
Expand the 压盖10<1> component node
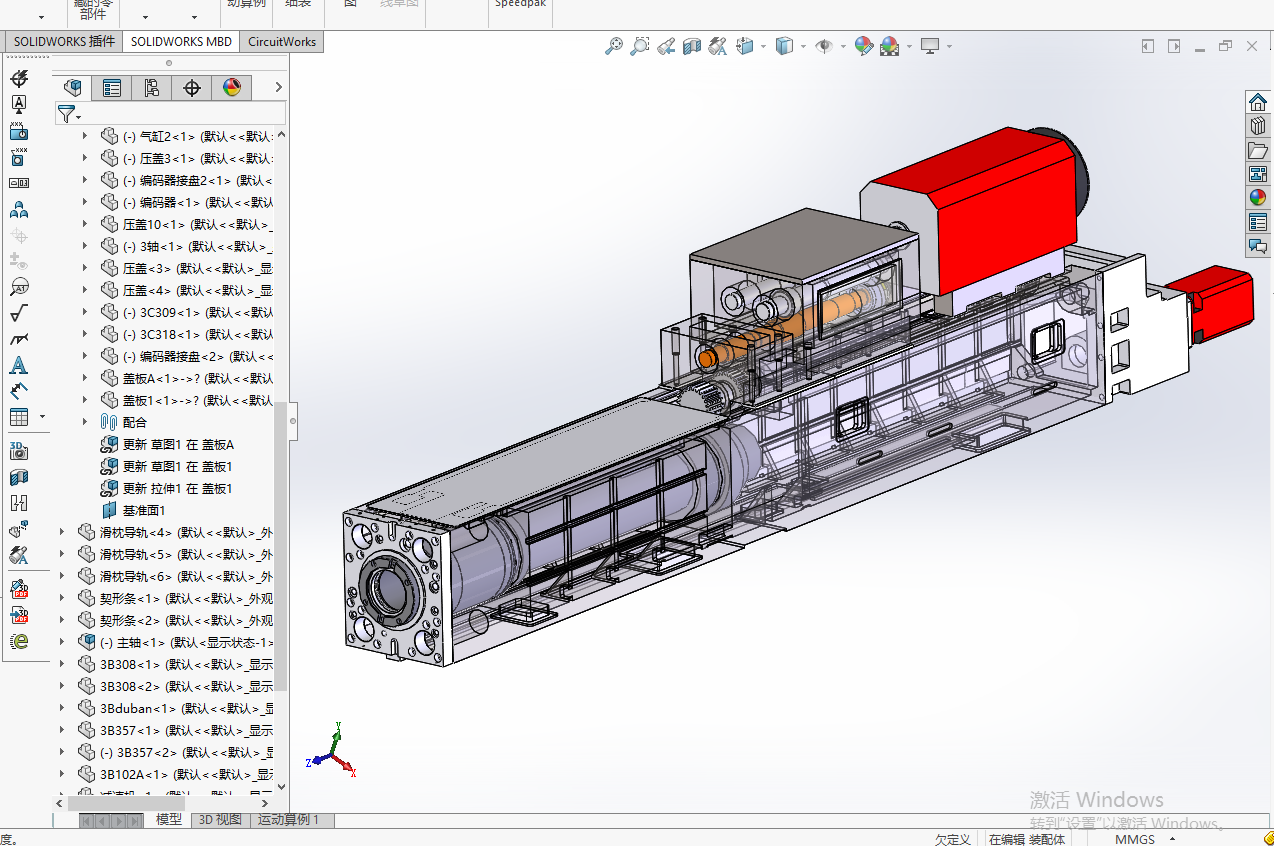click(85, 224)
